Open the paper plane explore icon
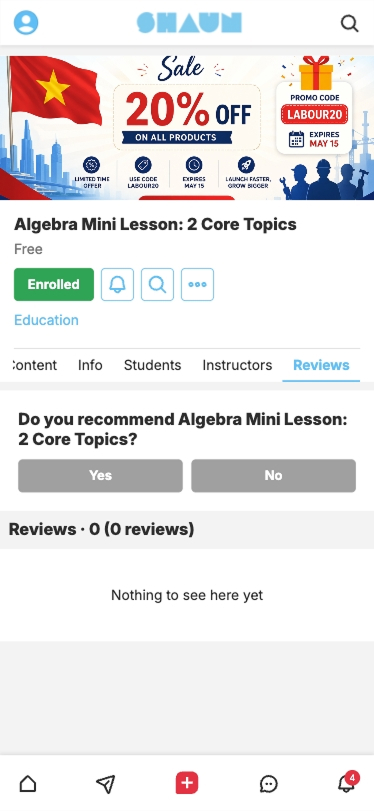The width and height of the screenshot is (374, 811). click(x=106, y=784)
